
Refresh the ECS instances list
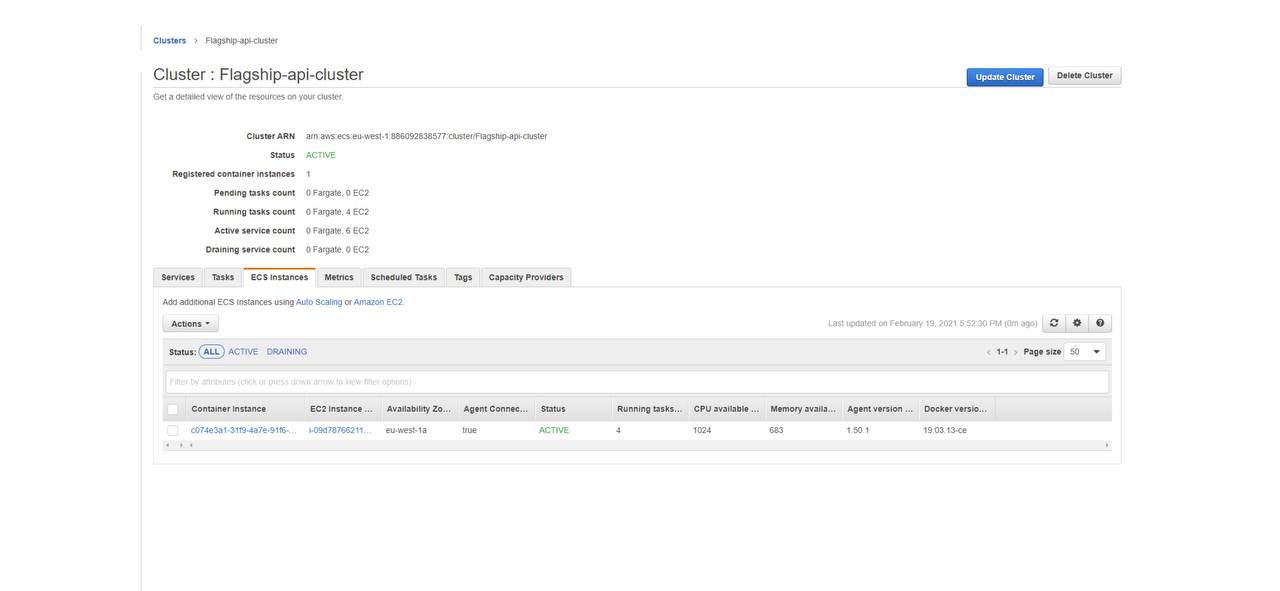pyautogui.click(x=1054, y=323)
